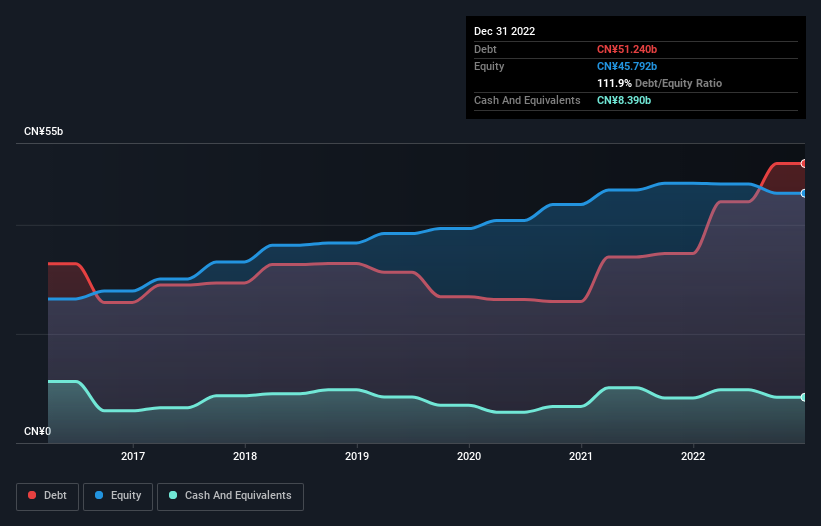Click the Cash value CN¥8.390b
This screenshot has width=821, height=526.
[x=624, y=100]
